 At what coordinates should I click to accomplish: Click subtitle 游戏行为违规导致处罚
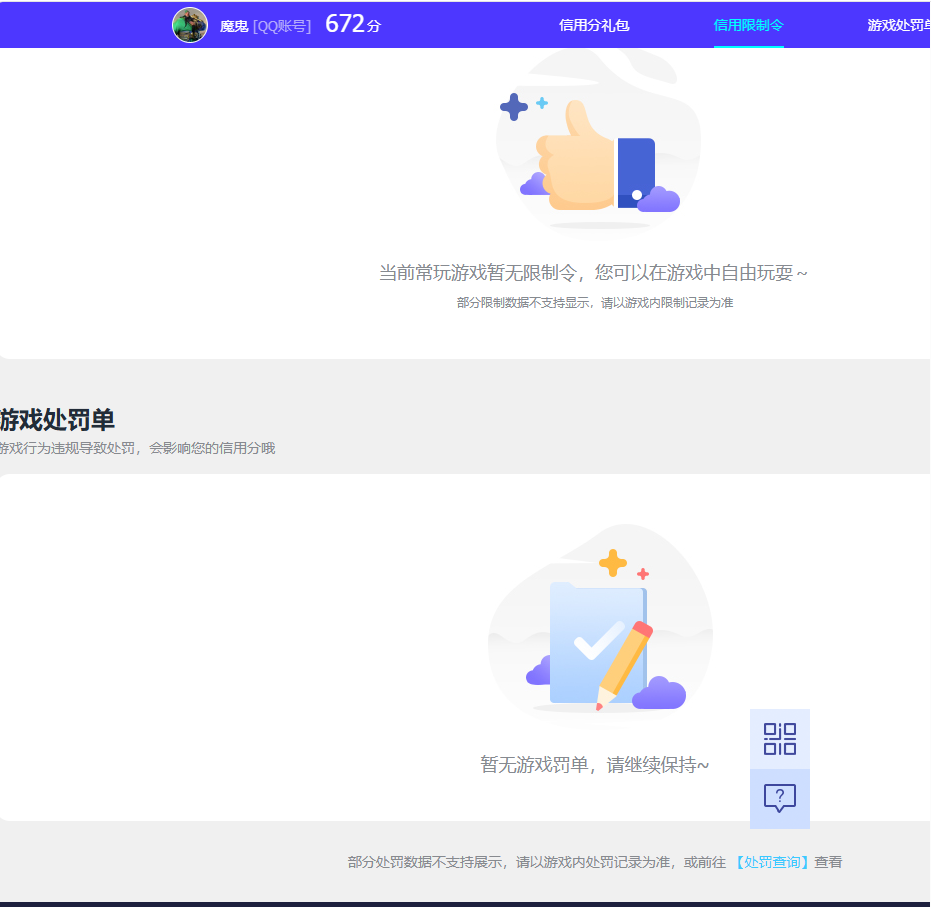click(137, 448)
